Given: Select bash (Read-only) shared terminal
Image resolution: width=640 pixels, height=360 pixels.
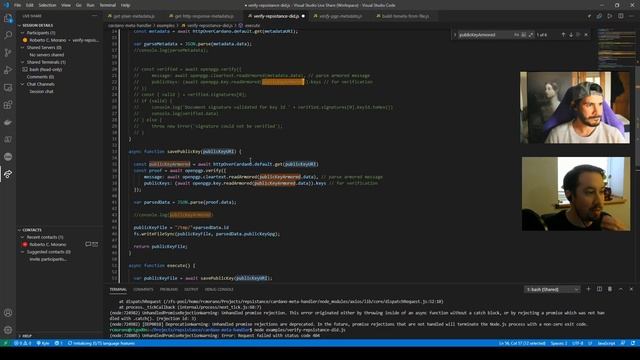Looking at the screenshot, I should coord(42,69).
